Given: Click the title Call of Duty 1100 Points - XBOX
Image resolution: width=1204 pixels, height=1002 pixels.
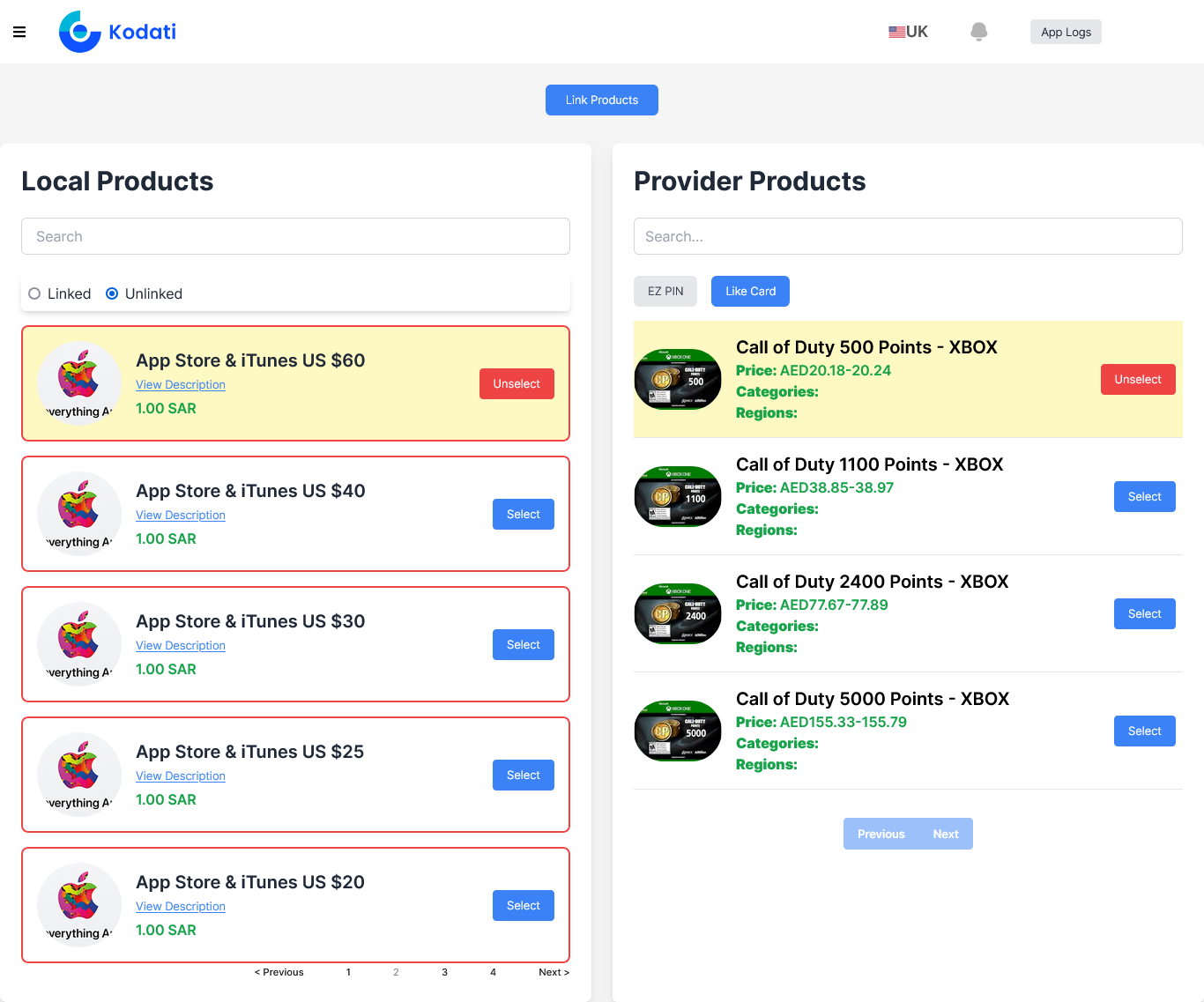Looking at the screenshot, I should (870, 464).
